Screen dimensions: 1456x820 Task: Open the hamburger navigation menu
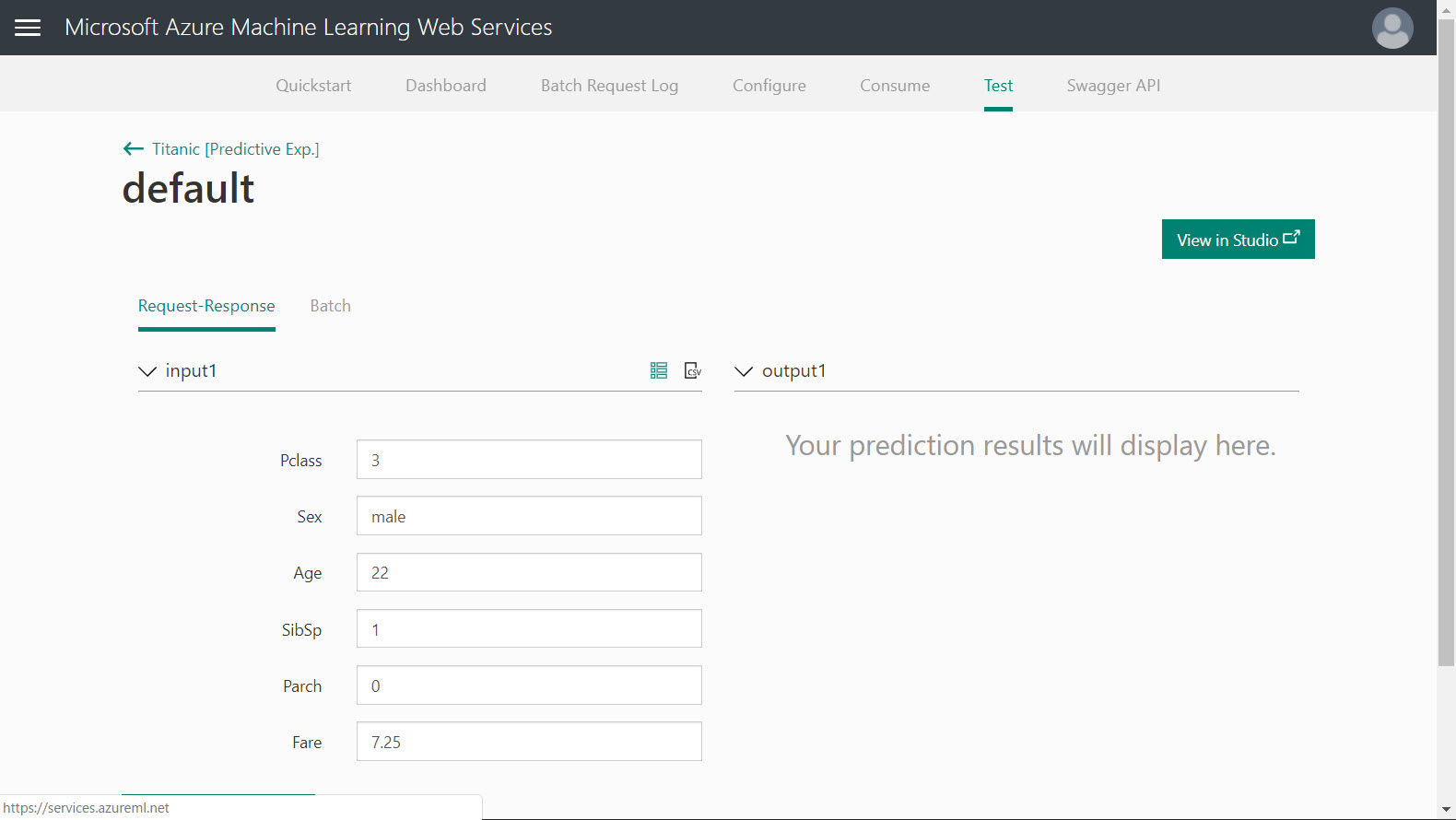pos(28,28)
